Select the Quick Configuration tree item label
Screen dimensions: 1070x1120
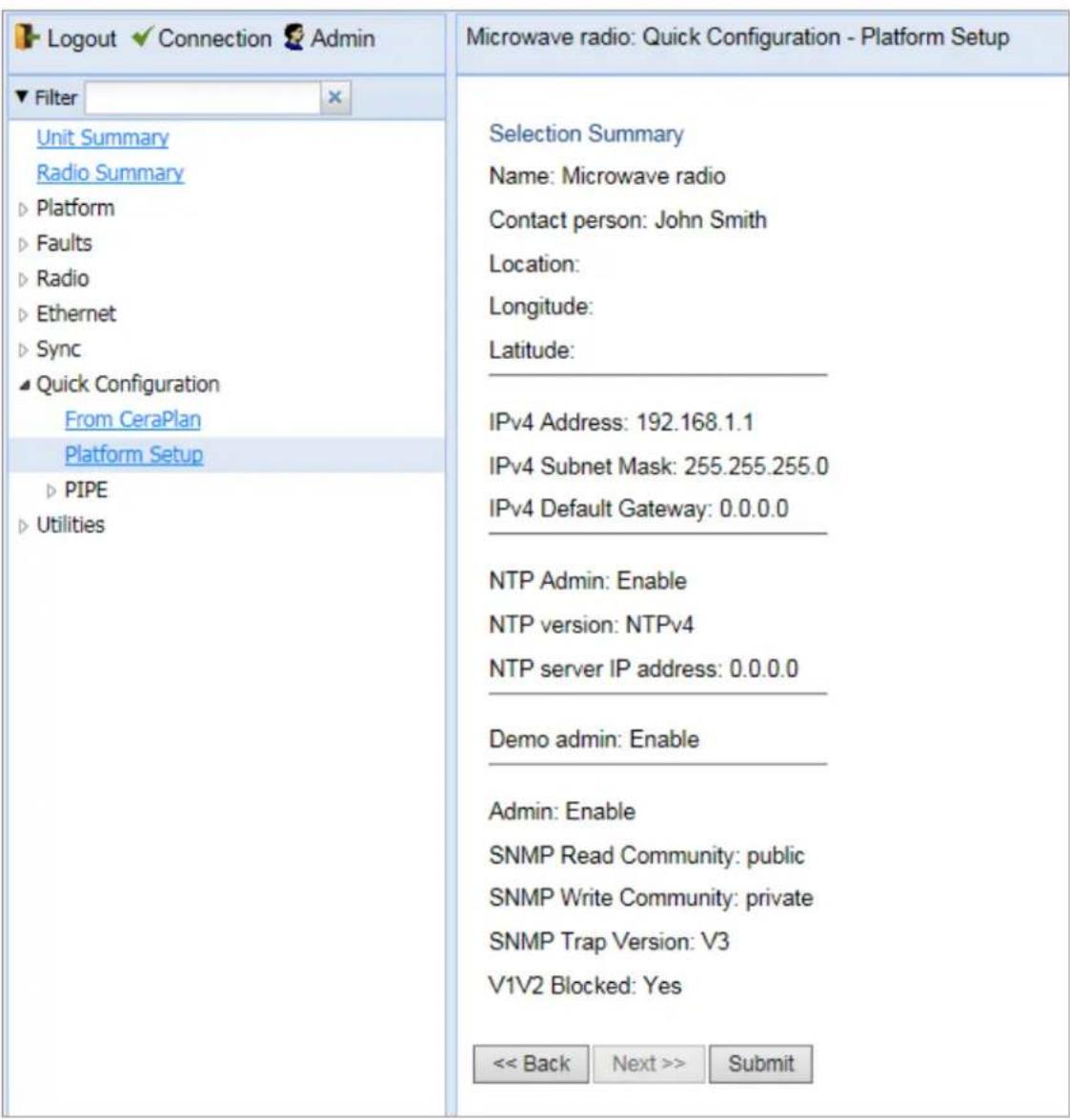pos(128,385)
